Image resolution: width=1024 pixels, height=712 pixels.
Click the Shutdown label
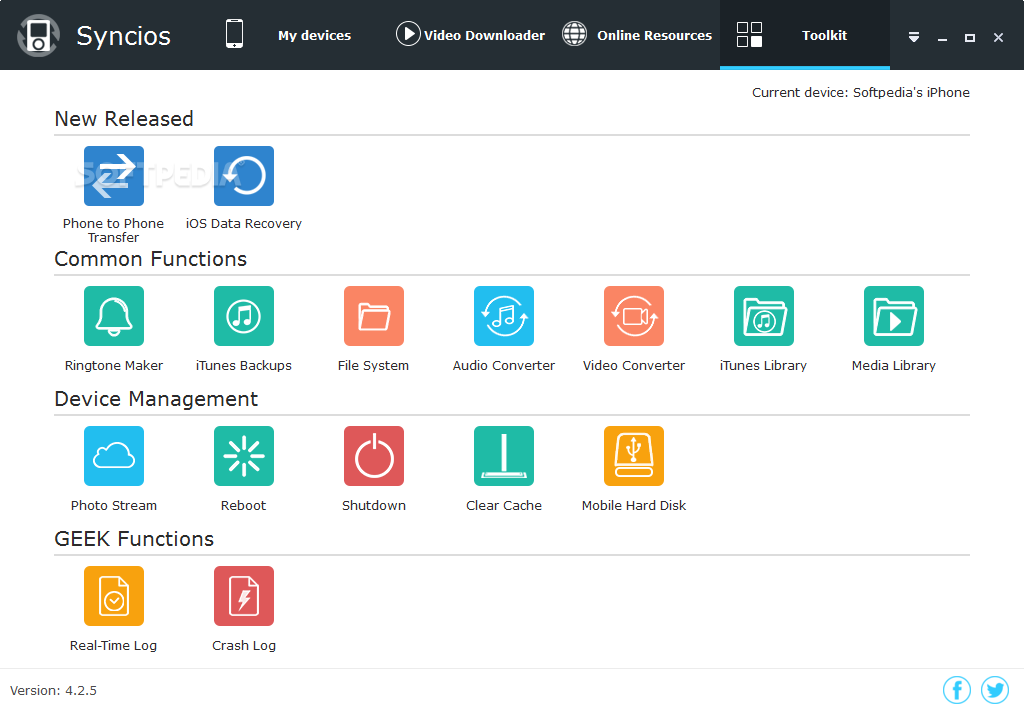[374, 505]
